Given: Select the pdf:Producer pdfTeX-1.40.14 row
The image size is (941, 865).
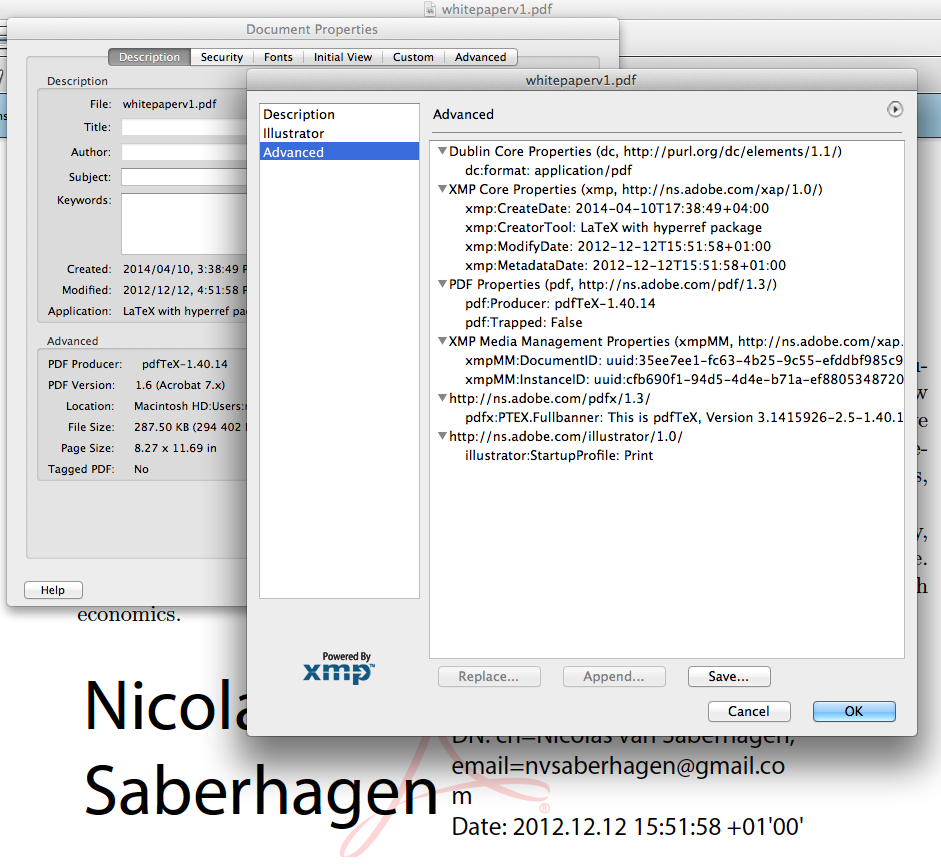Looking at the screenshot, I should (x=560, y=303).
